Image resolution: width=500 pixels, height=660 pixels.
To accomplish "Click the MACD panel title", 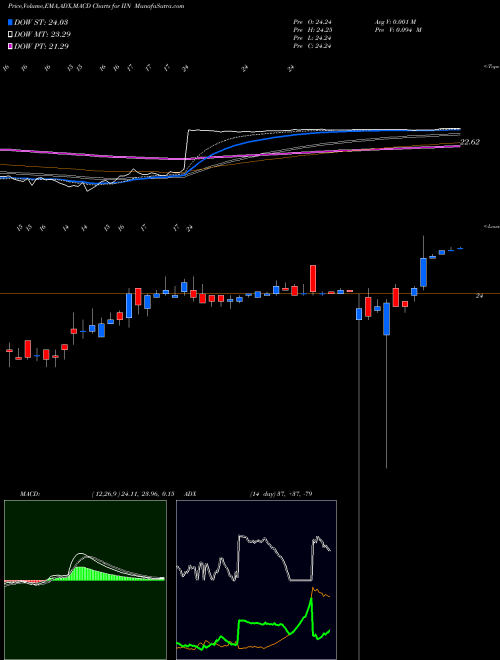I will [30, 494].
